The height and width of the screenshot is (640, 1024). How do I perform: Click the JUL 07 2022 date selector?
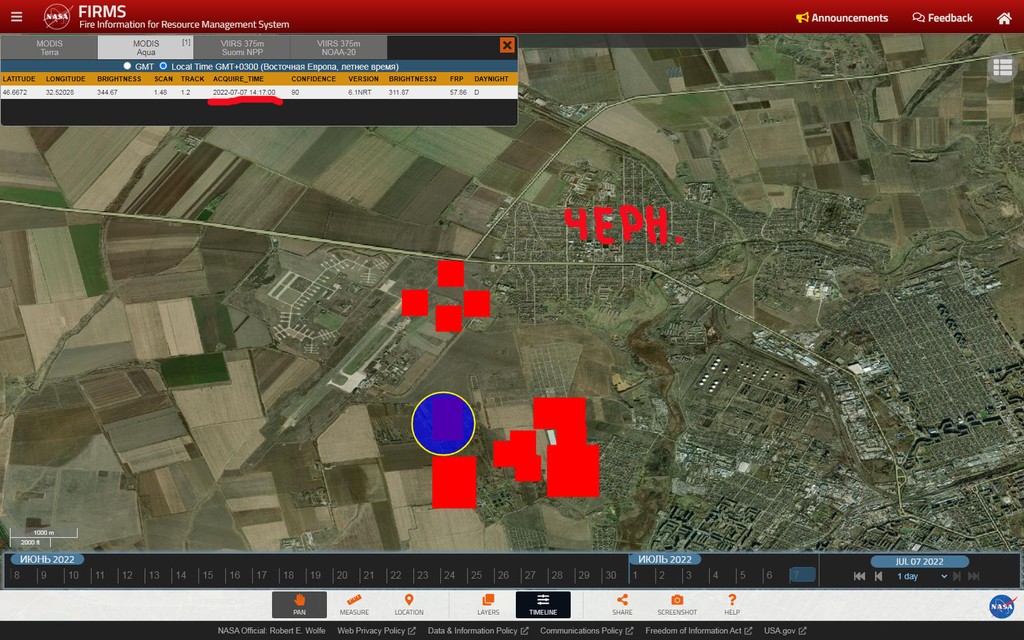tap(919, 562)
